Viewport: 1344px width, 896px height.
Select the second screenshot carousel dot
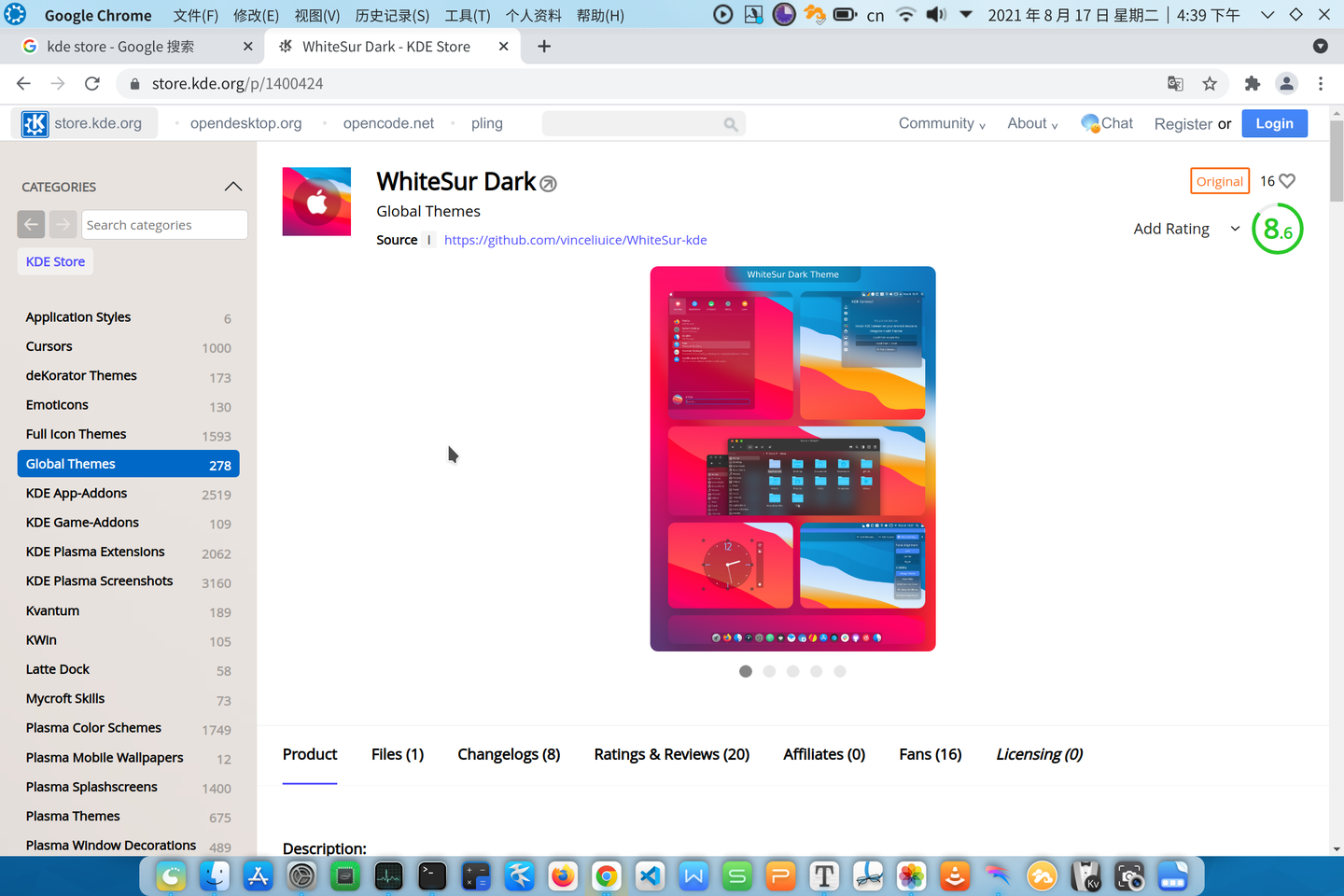(x=769, y=671)
